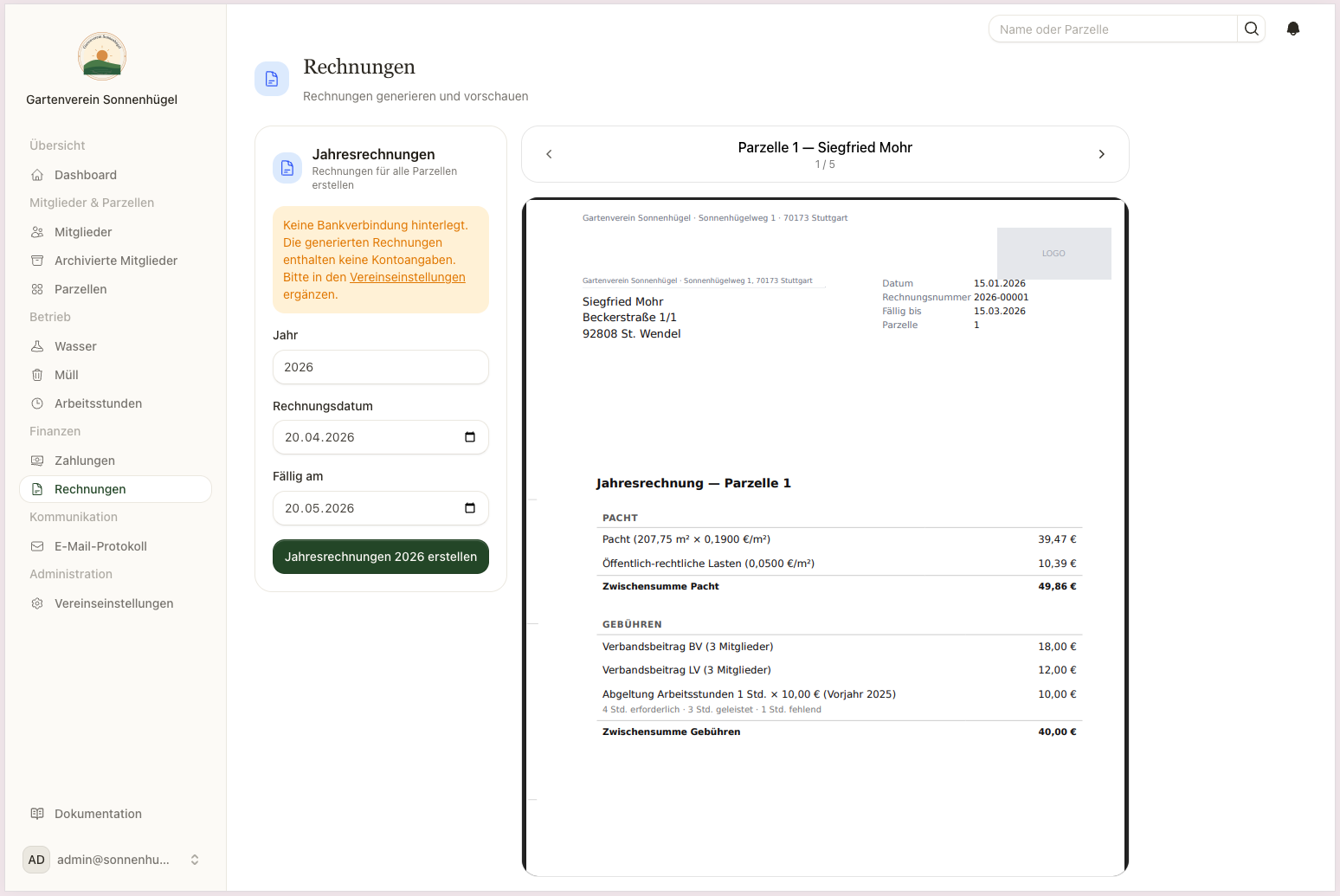Image resolution: width=1340 pixels, height=896 pixels.
Task: Click the E-Mail-Protokoll envelope icon
Action: pyautogui.click(x=37, y=546)
